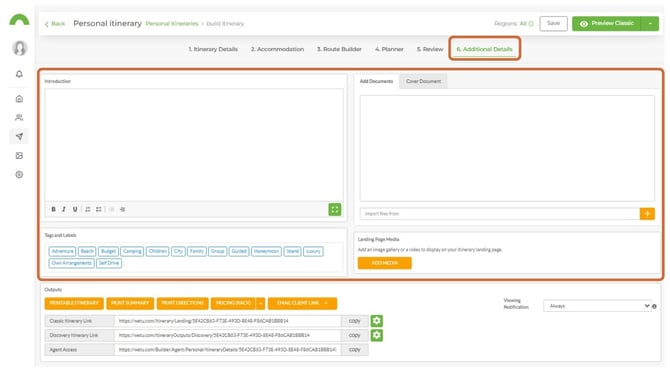The image size is (670, 376).
Task: Click the green Wetu logo
Action: pos(19,20)
